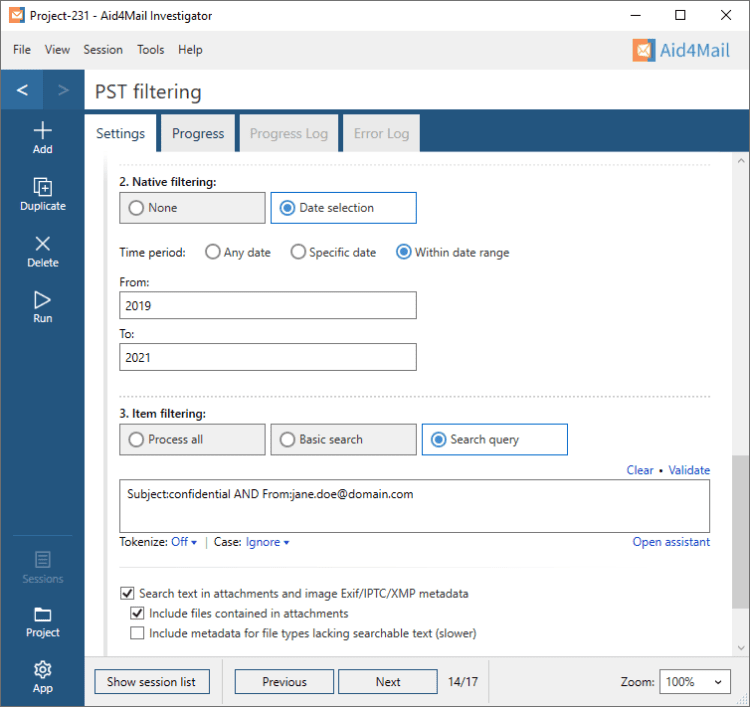Switch to the Progress Log tab
This screenshot has width=750, height=707.
coord(288,133)
